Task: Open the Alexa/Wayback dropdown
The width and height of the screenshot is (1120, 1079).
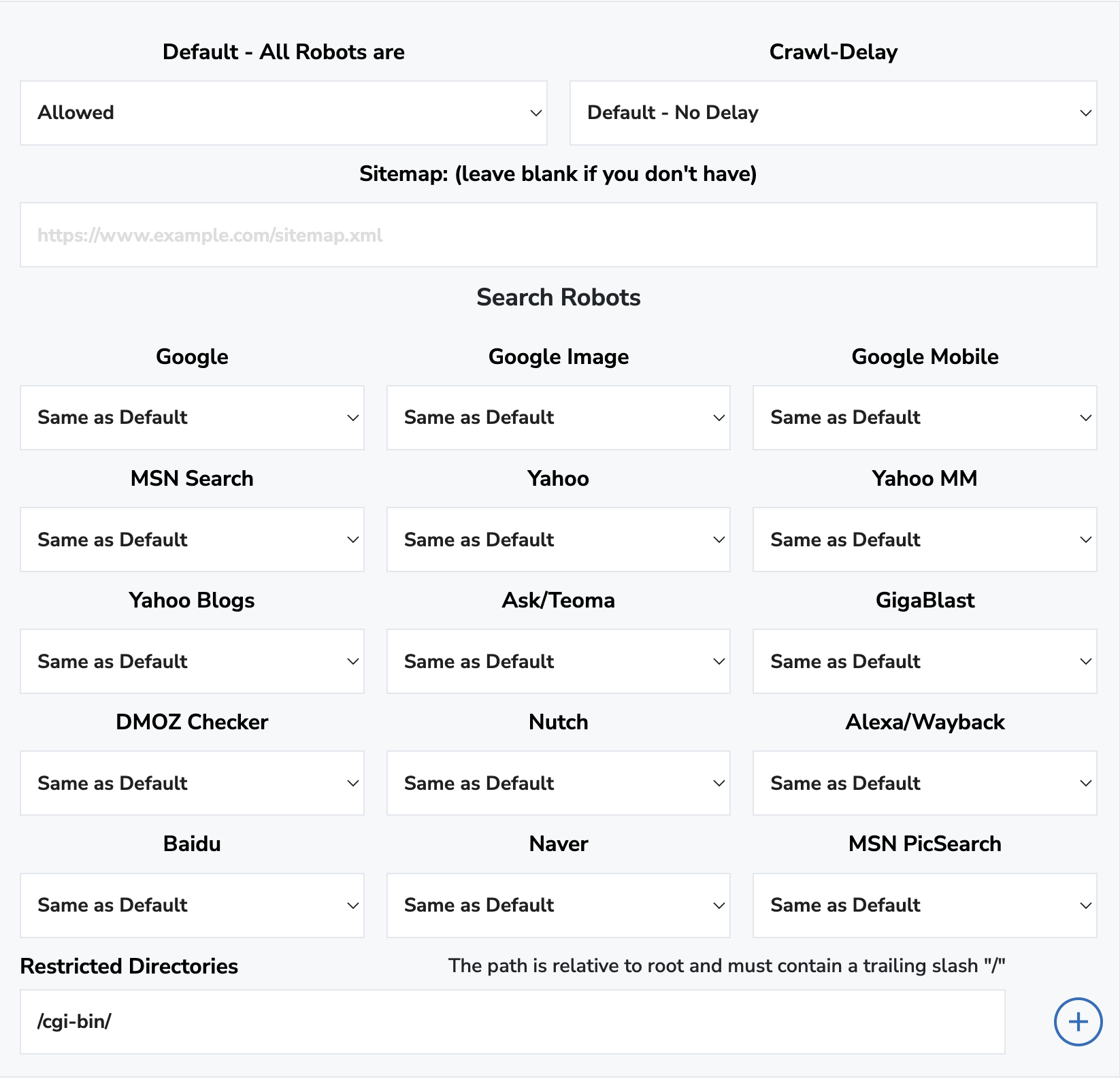Action: (925, 783)
